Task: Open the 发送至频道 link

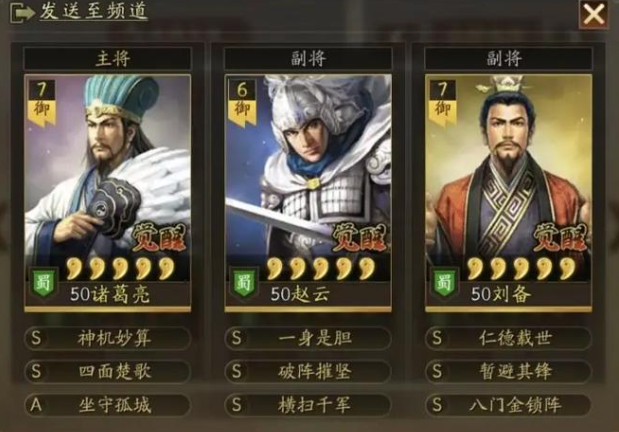Action: tap(93, 11)
